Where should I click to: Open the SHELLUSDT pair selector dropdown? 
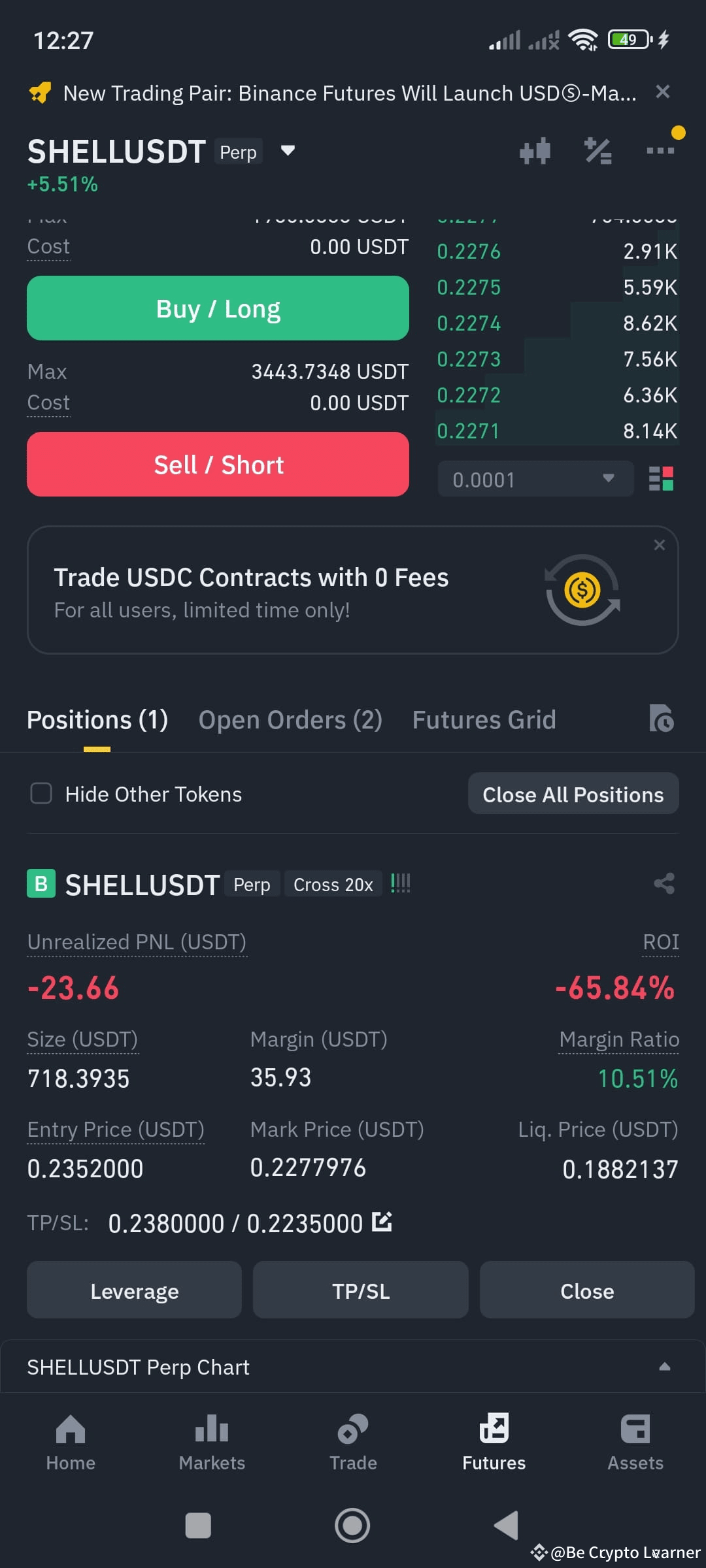288,151
